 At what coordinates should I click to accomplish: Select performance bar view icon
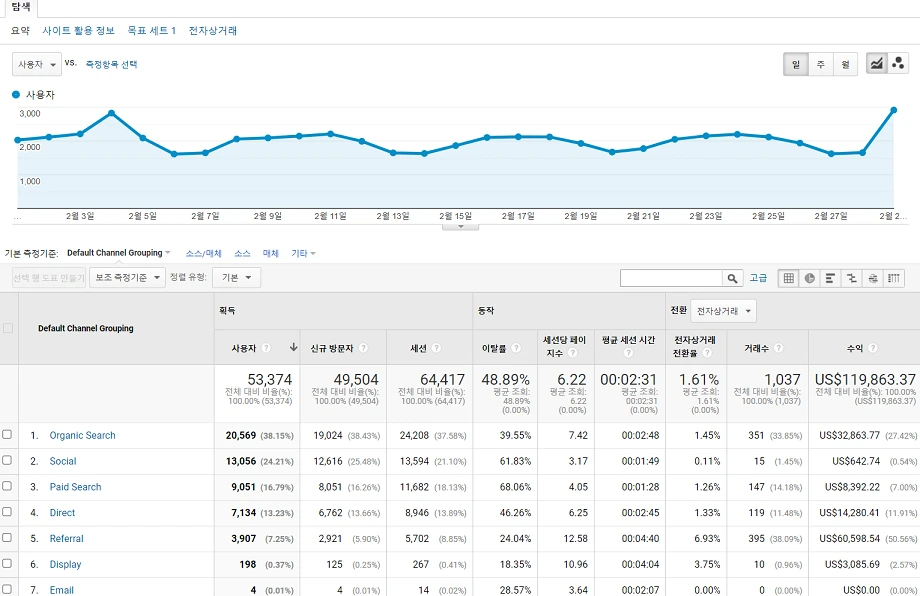click(830, 278)
